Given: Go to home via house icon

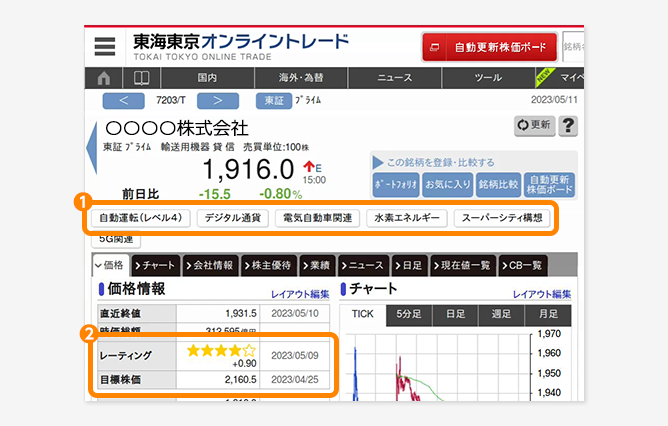Looking at the screenshot, I should [104, 78].
